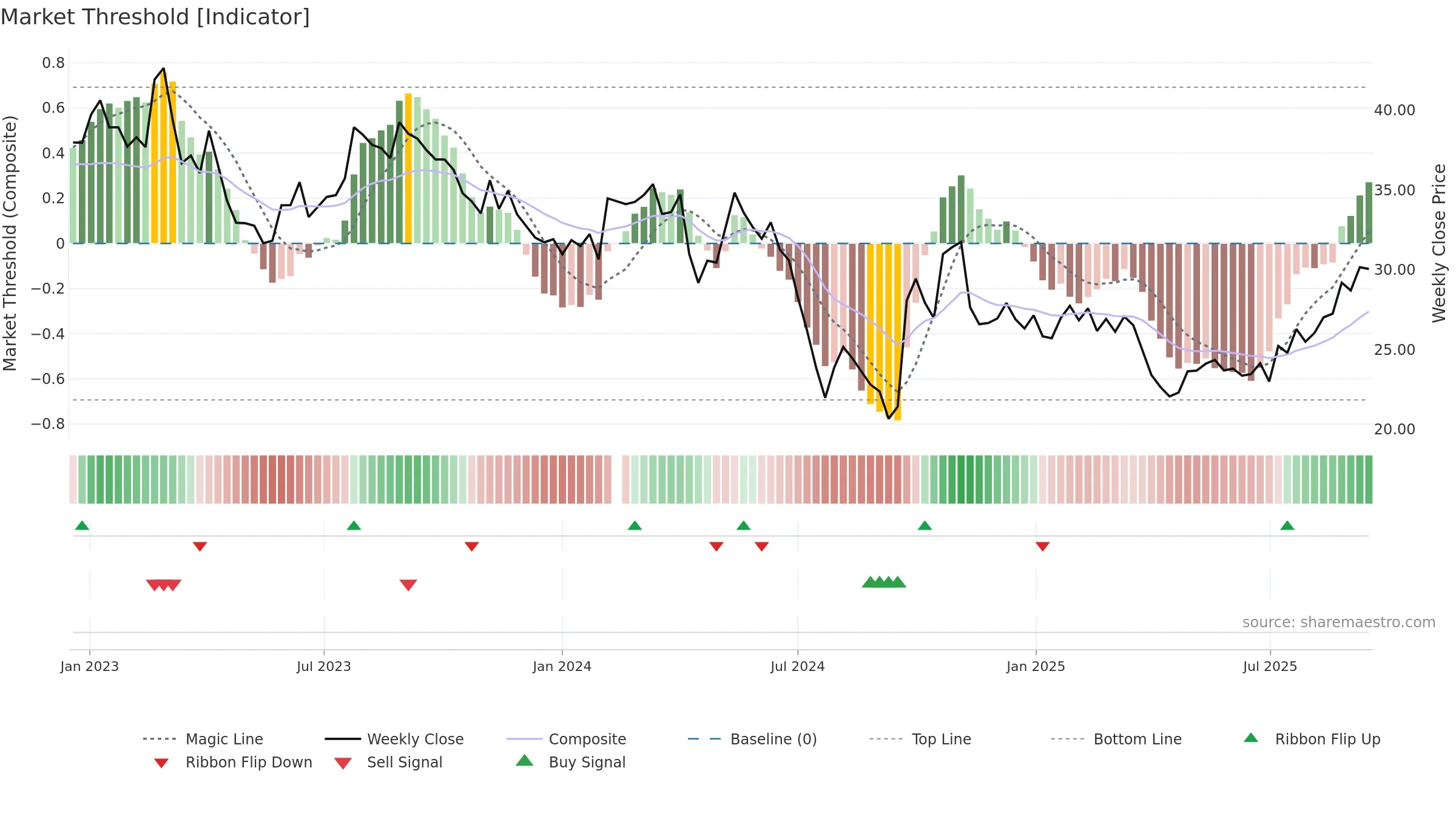Click the 20.00 price axis label
Image resolution: width=1456 pixels, height=819 pixels.
(x=1395, y=430)
